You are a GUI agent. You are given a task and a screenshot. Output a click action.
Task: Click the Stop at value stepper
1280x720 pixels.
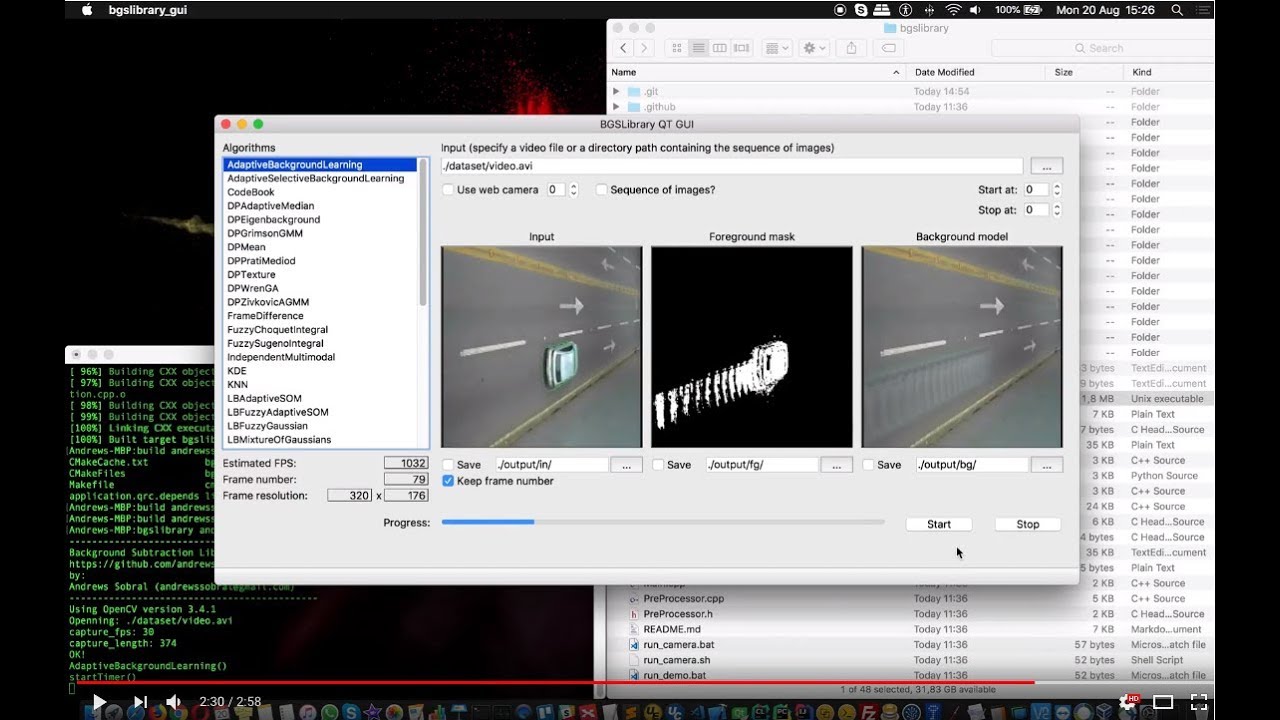pyautogui.click(x=1057, y=210)
